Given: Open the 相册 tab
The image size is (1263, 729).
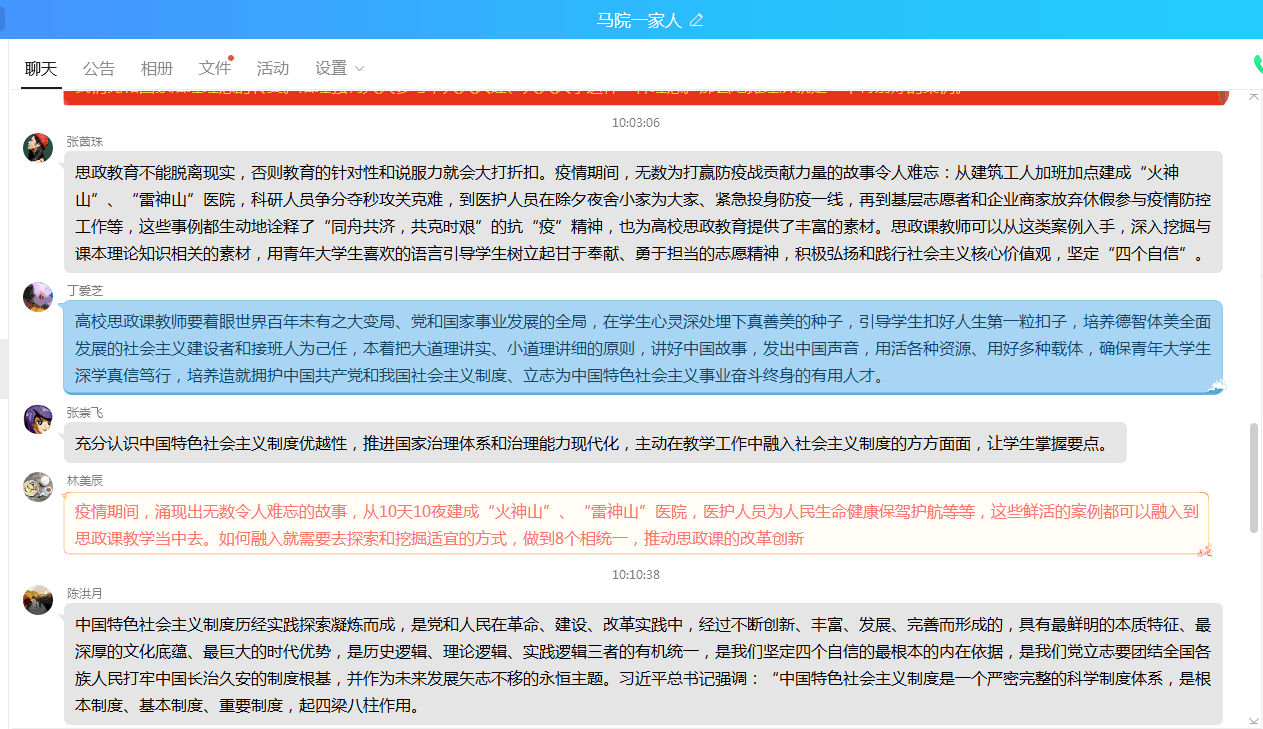Looking at the screenshot, I should (x=156, y=68).
